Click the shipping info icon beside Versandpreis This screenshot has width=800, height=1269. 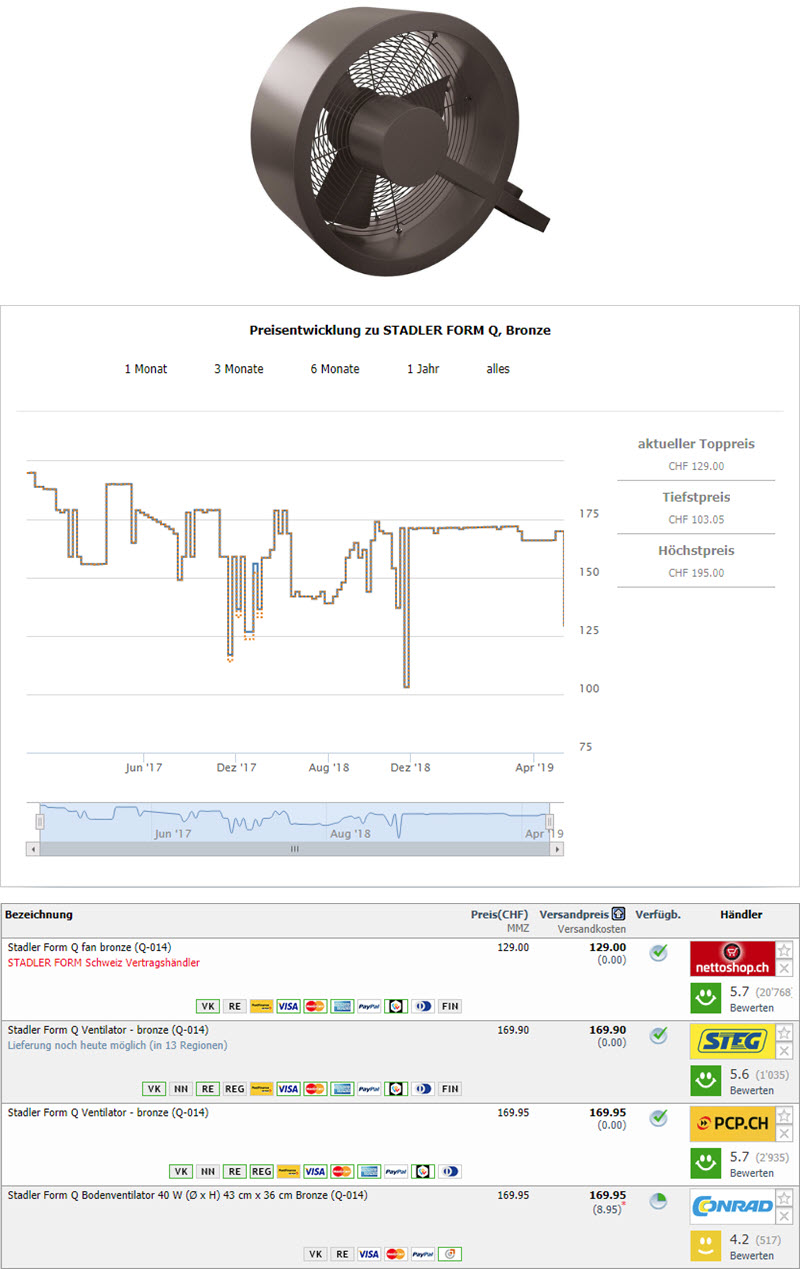pos(618,914)
